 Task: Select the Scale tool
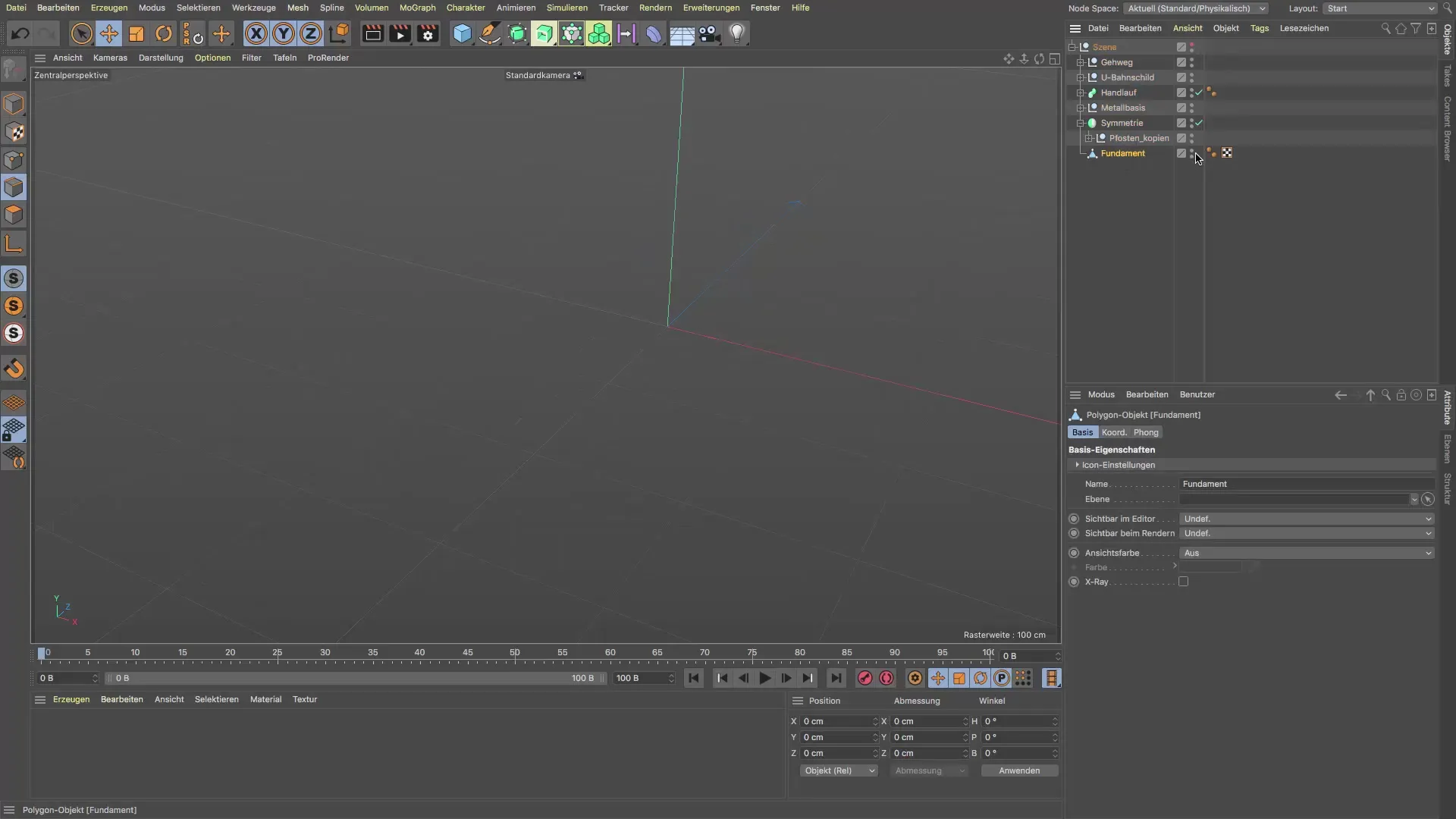[136, 33]
